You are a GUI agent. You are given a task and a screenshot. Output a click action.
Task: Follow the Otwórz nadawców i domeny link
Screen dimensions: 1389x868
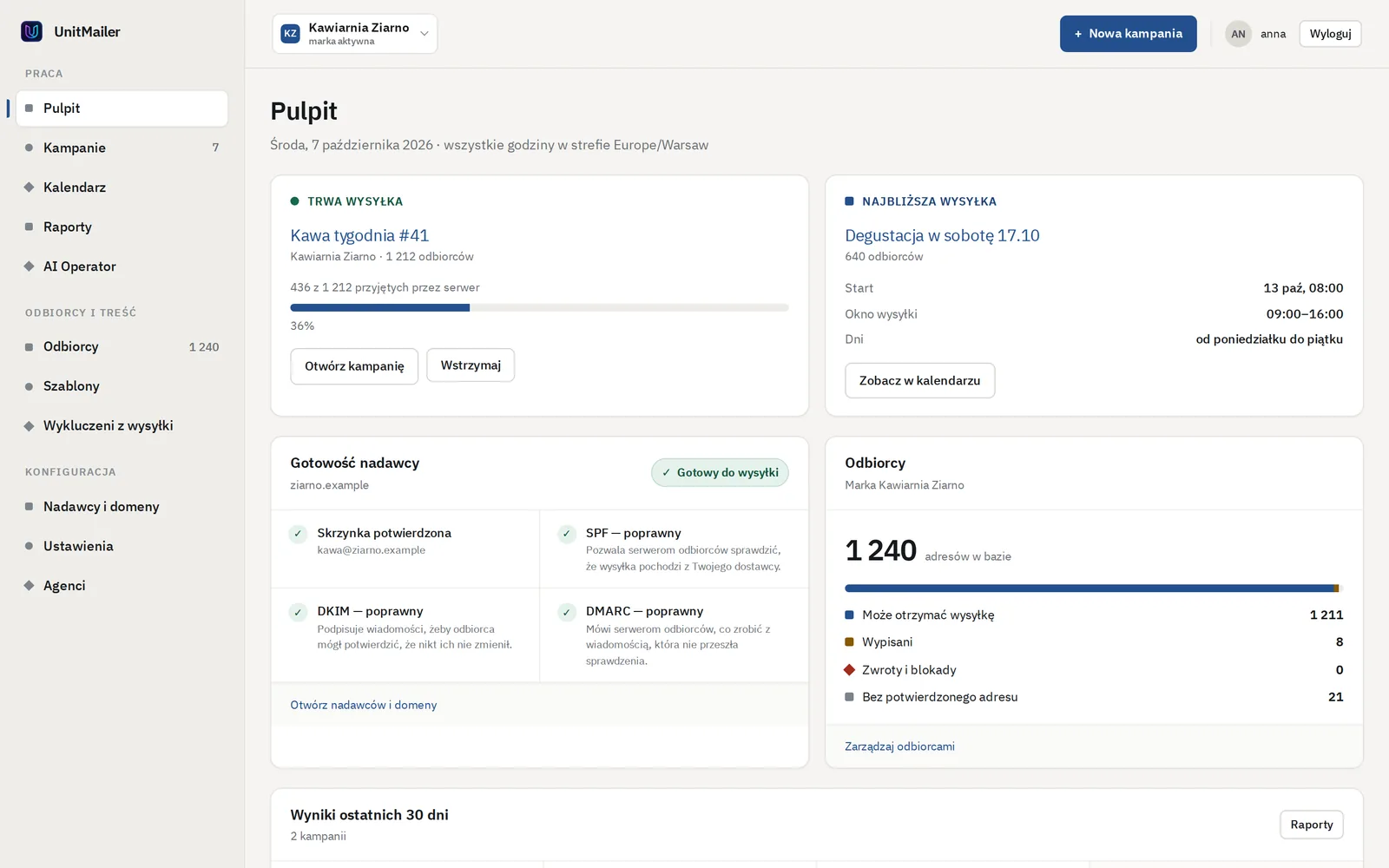[x=363, y=705]
